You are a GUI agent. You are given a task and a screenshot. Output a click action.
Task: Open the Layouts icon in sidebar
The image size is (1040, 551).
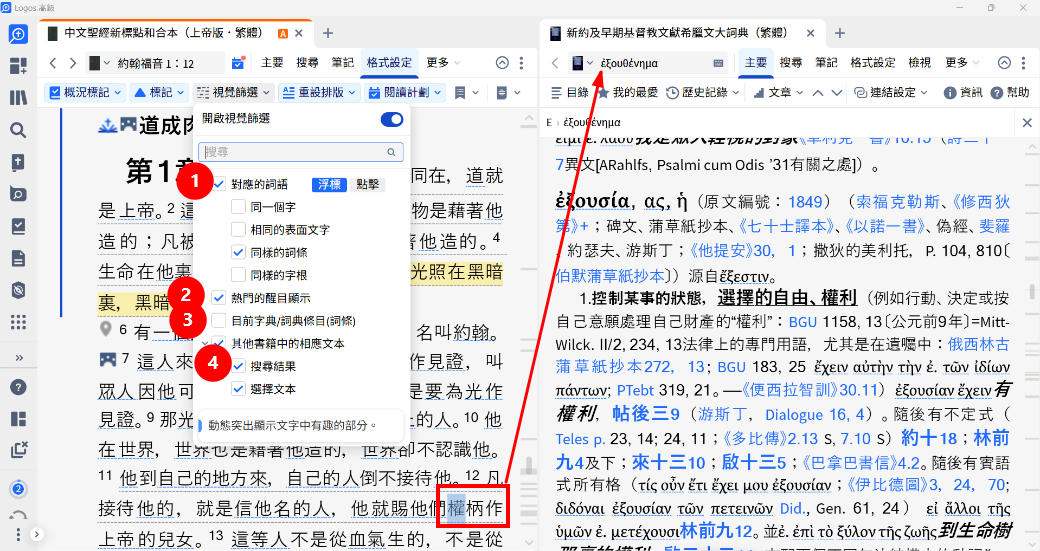pyautogui.click(x=18, y=419)
